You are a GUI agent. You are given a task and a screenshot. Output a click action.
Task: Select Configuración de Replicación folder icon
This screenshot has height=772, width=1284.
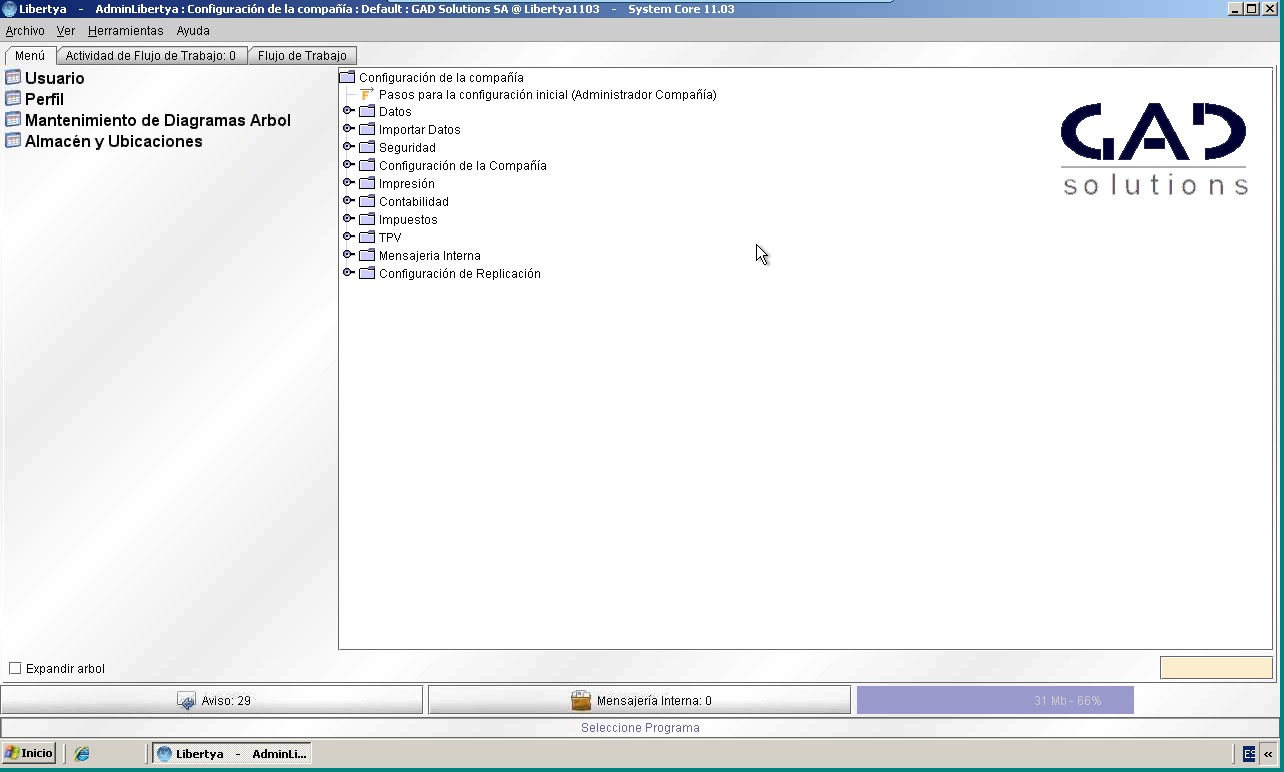(x=367, y=274)
